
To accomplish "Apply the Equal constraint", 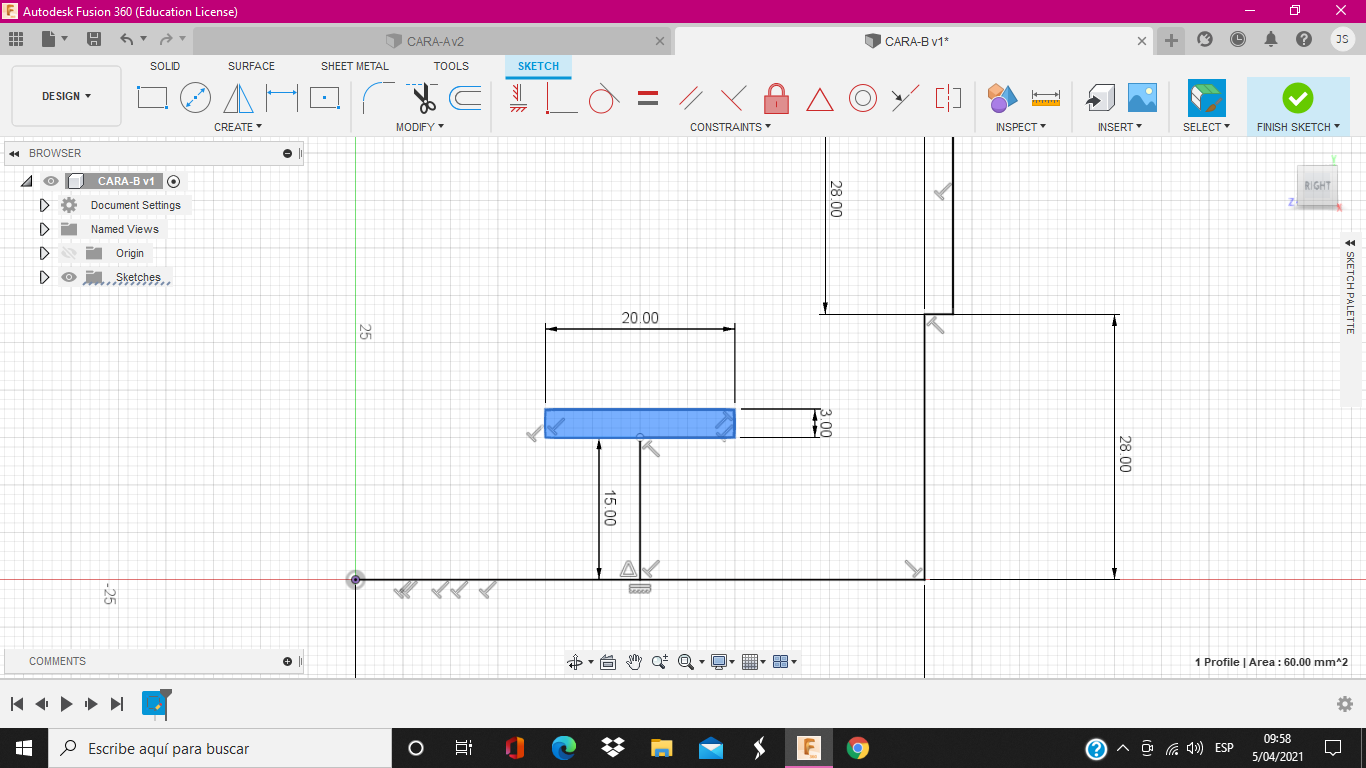I will (648, 98).
